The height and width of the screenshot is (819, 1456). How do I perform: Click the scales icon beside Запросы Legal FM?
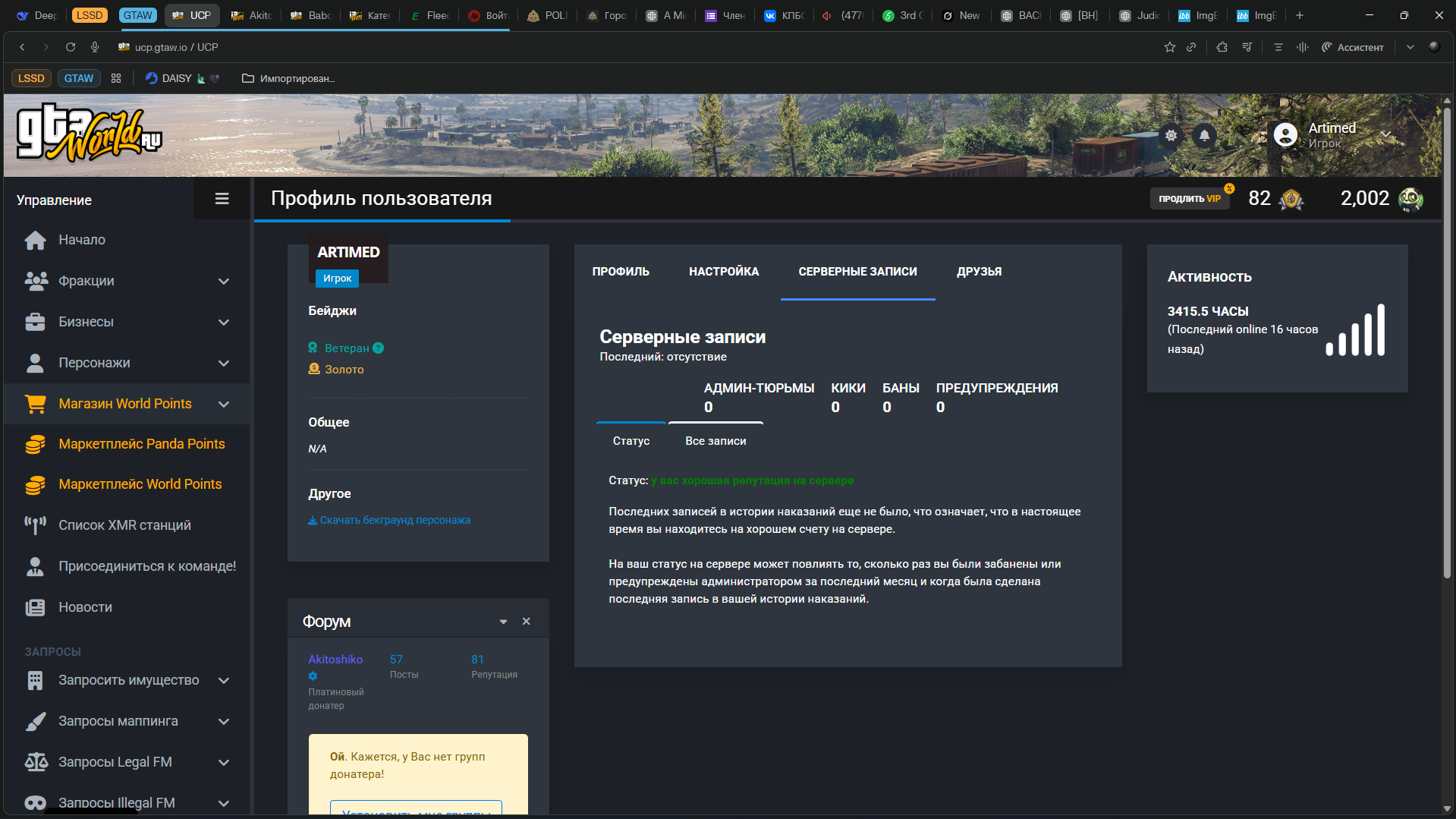coord(36,762)
